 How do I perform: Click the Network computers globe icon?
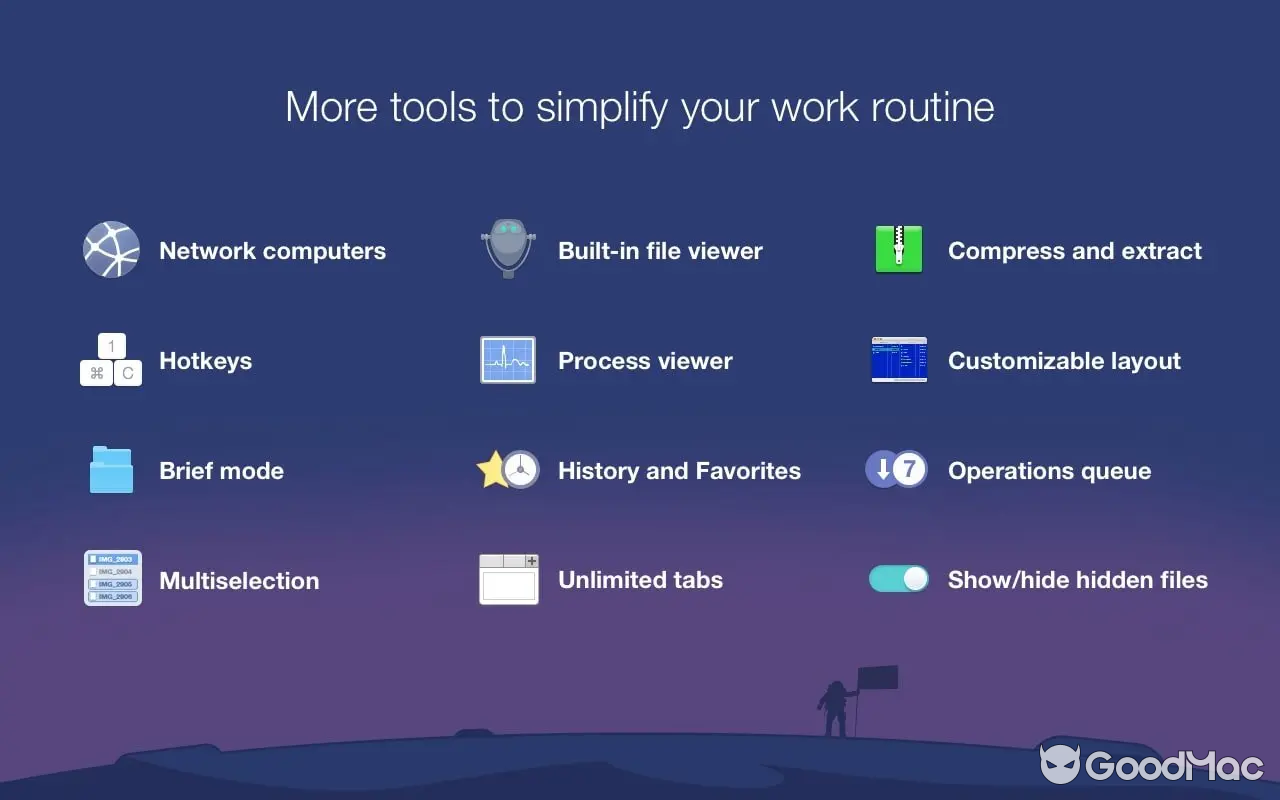tap(111, 250)
